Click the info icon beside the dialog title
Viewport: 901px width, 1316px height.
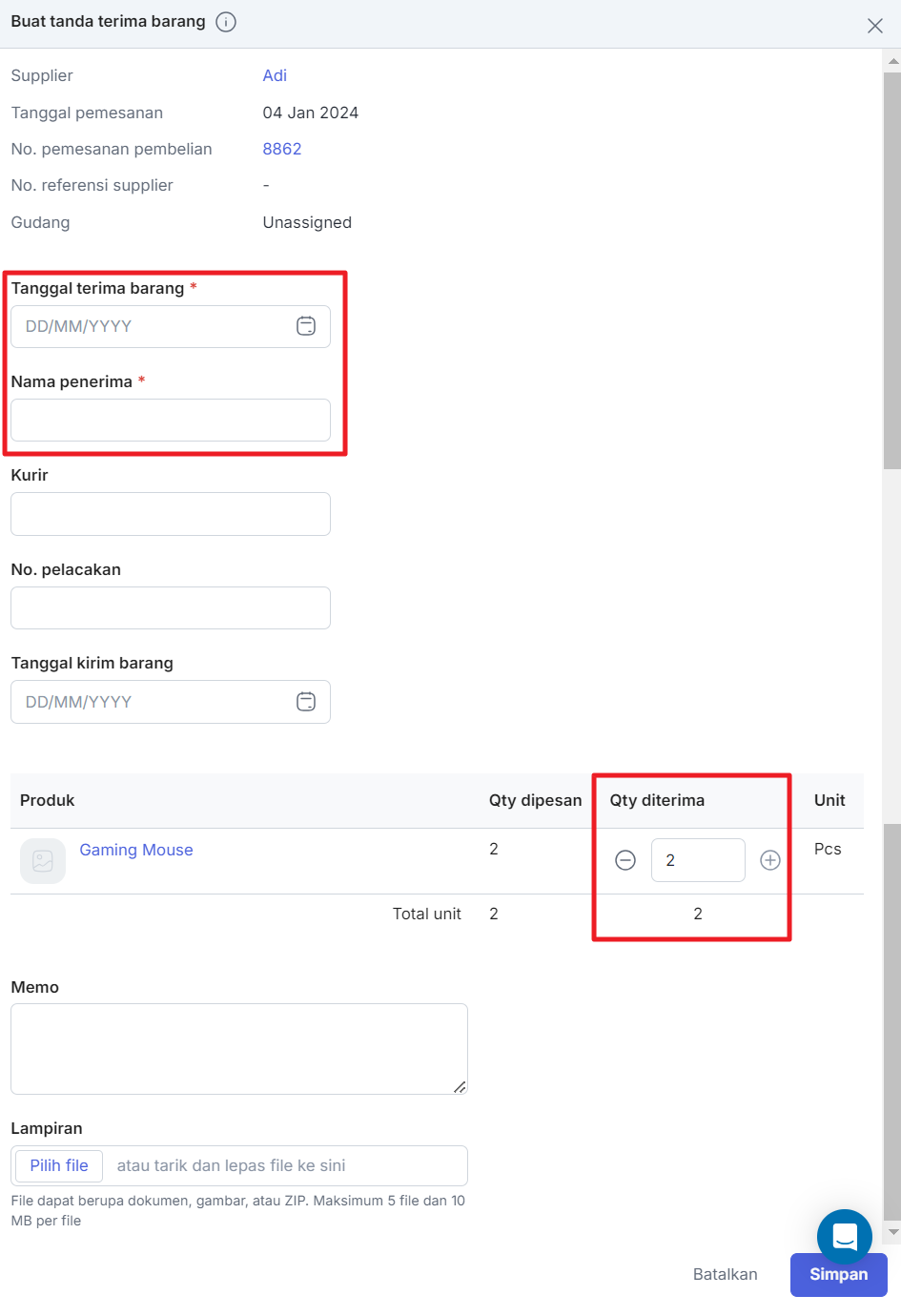(226, 22)
